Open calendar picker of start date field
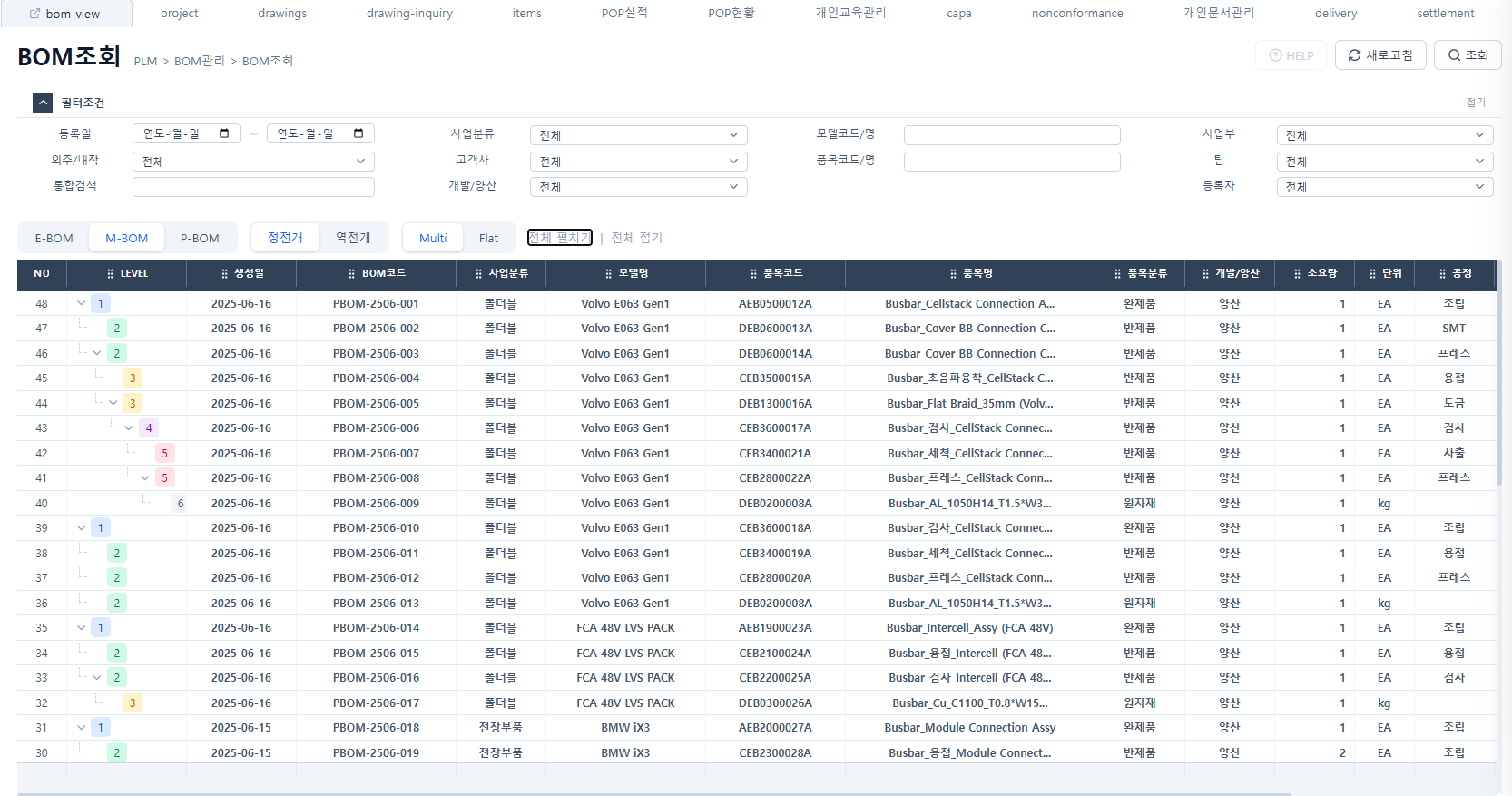 click(x=224, y=133)
